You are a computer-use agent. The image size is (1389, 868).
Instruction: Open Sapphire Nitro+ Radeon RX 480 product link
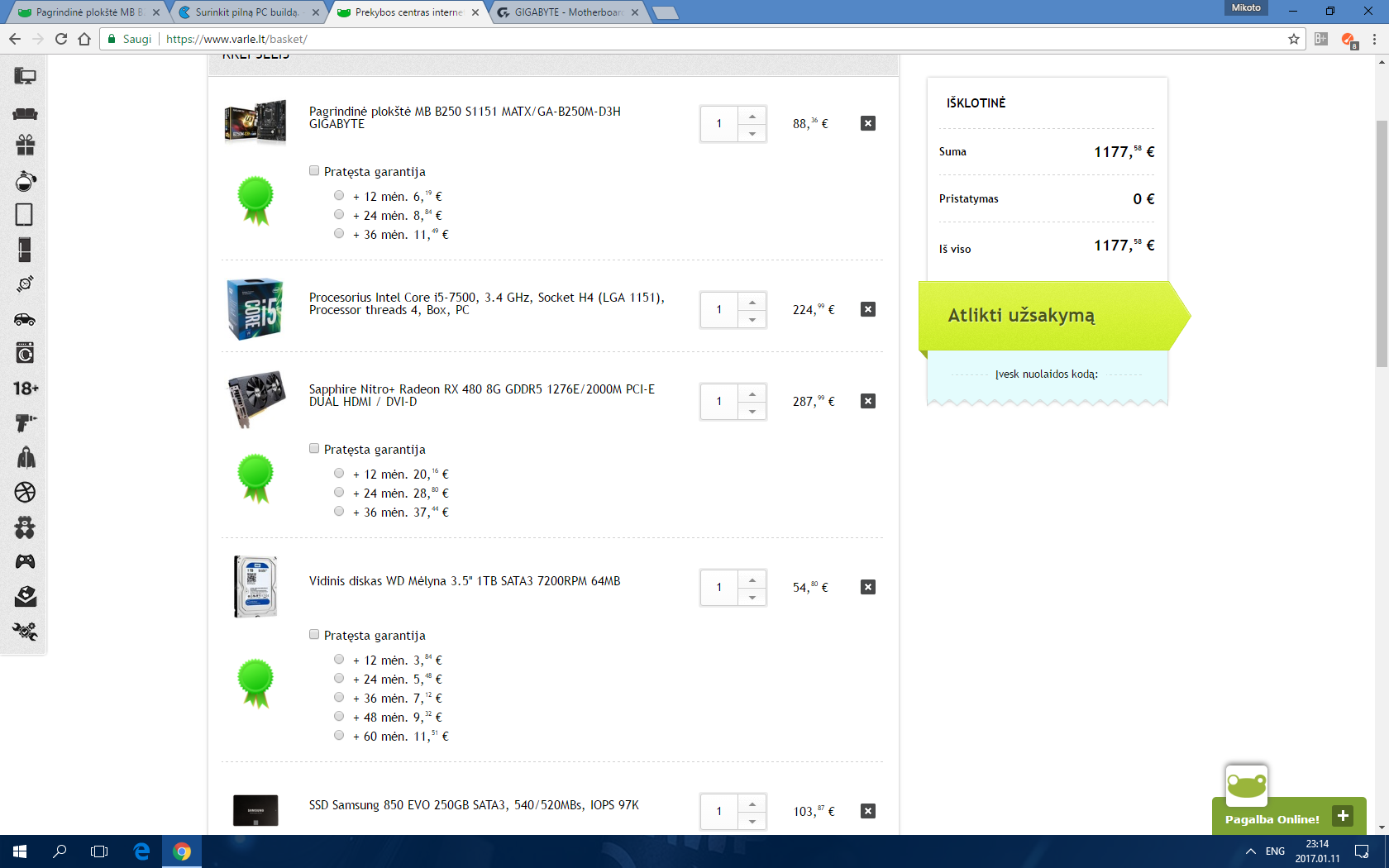click(481, 395)
